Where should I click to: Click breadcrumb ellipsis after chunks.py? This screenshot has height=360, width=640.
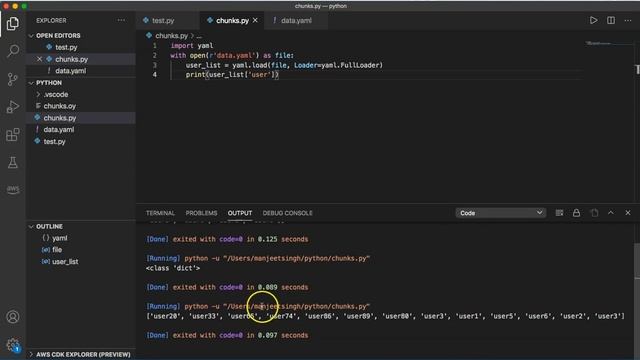[199, 36]
